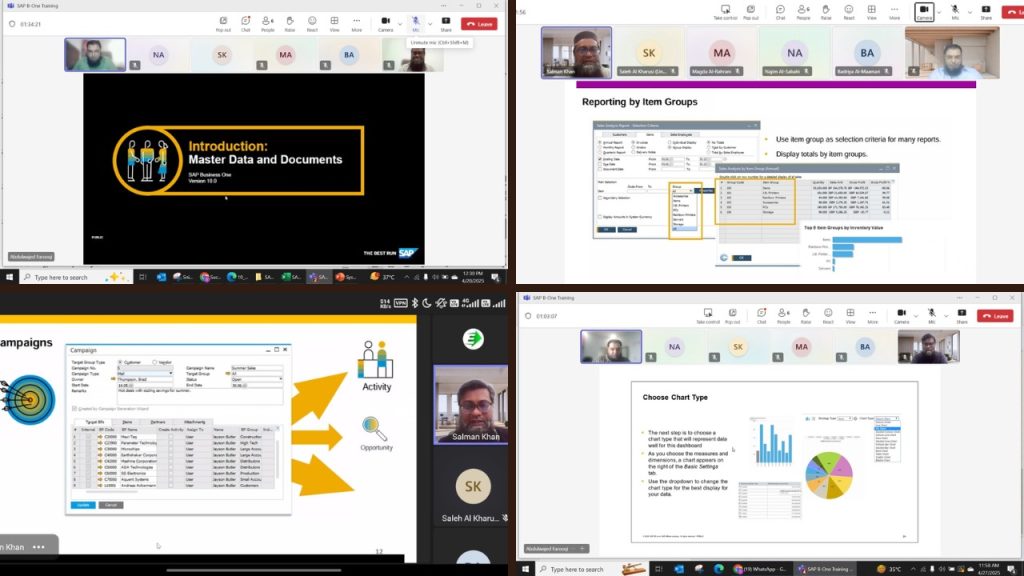Toggle Mic in the Item Groups meeting
The width and height of the screenshot is (1024, 576).
[955, 12]
